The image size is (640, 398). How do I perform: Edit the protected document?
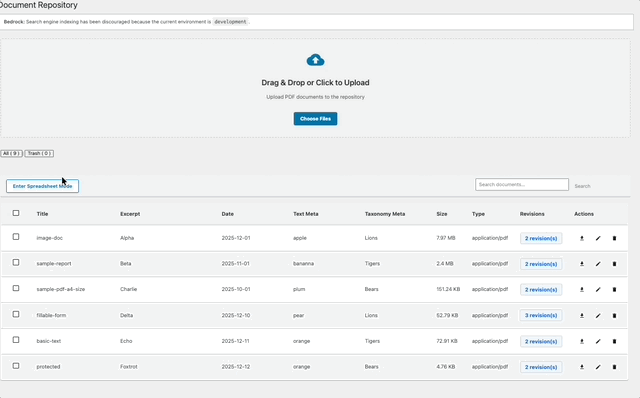598,367
